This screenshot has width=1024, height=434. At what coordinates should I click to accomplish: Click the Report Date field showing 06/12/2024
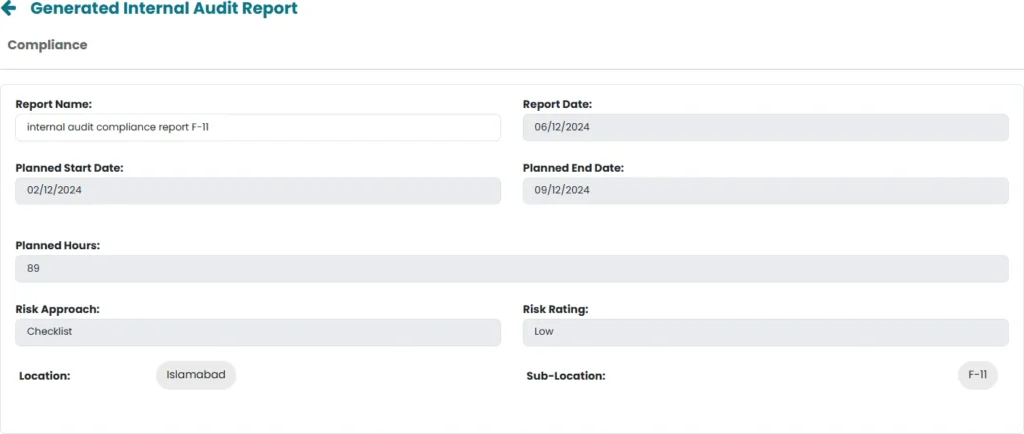pyautogui.click(x=765, y=127)
